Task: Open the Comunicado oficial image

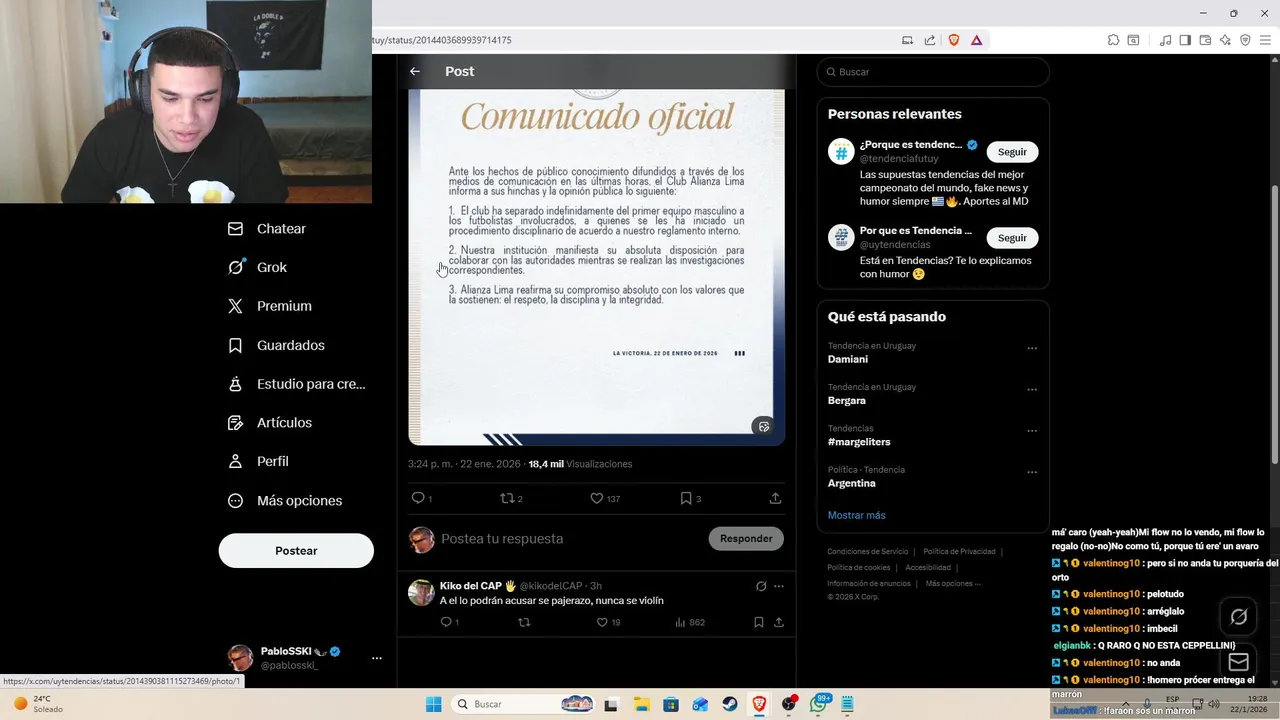Action: pos(596,266)
